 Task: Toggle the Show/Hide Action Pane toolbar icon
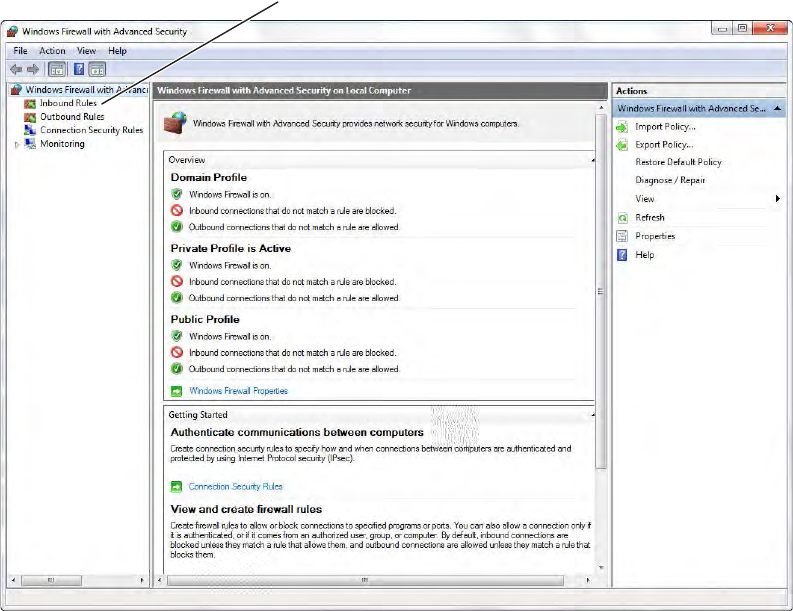coord(97,69)
